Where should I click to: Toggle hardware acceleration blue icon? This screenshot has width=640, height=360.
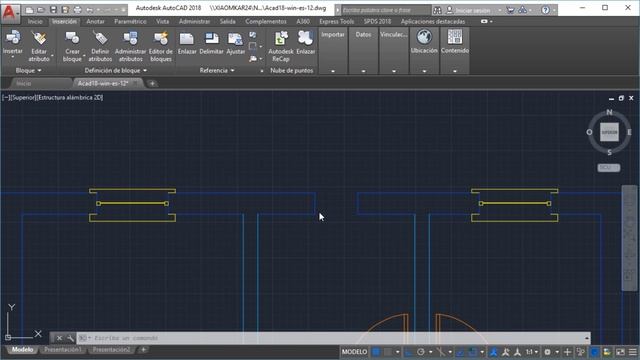[x=595, y=352]
